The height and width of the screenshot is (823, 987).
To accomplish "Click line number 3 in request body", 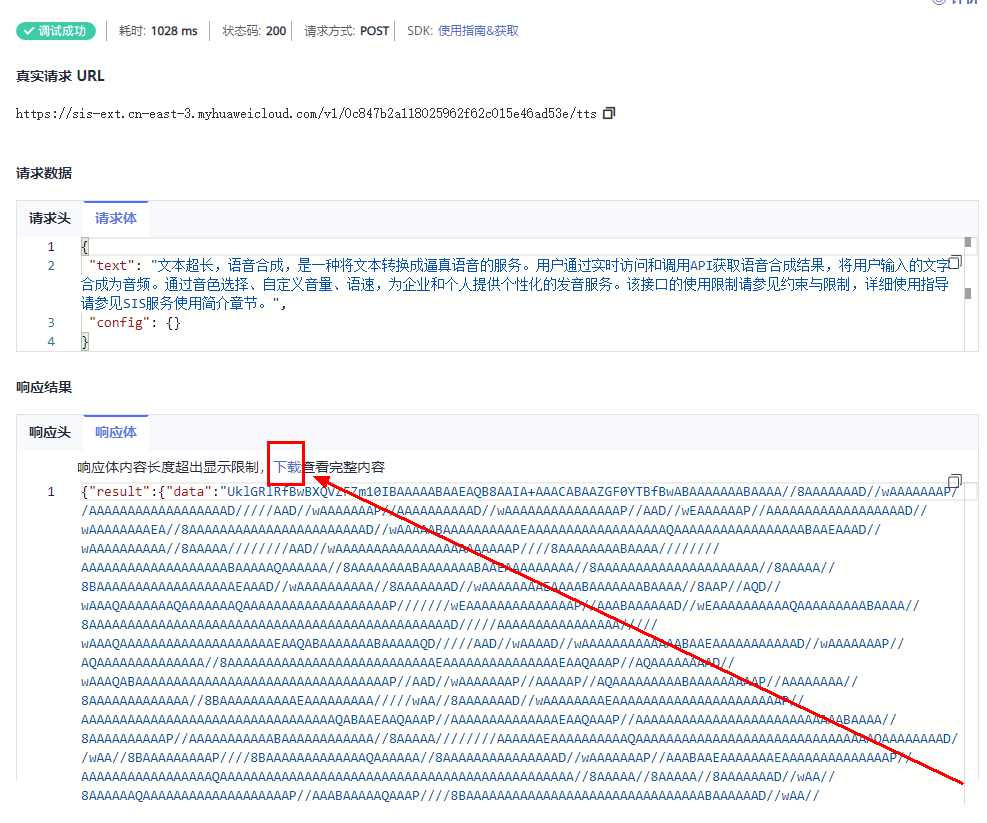I will click(51, 322).
